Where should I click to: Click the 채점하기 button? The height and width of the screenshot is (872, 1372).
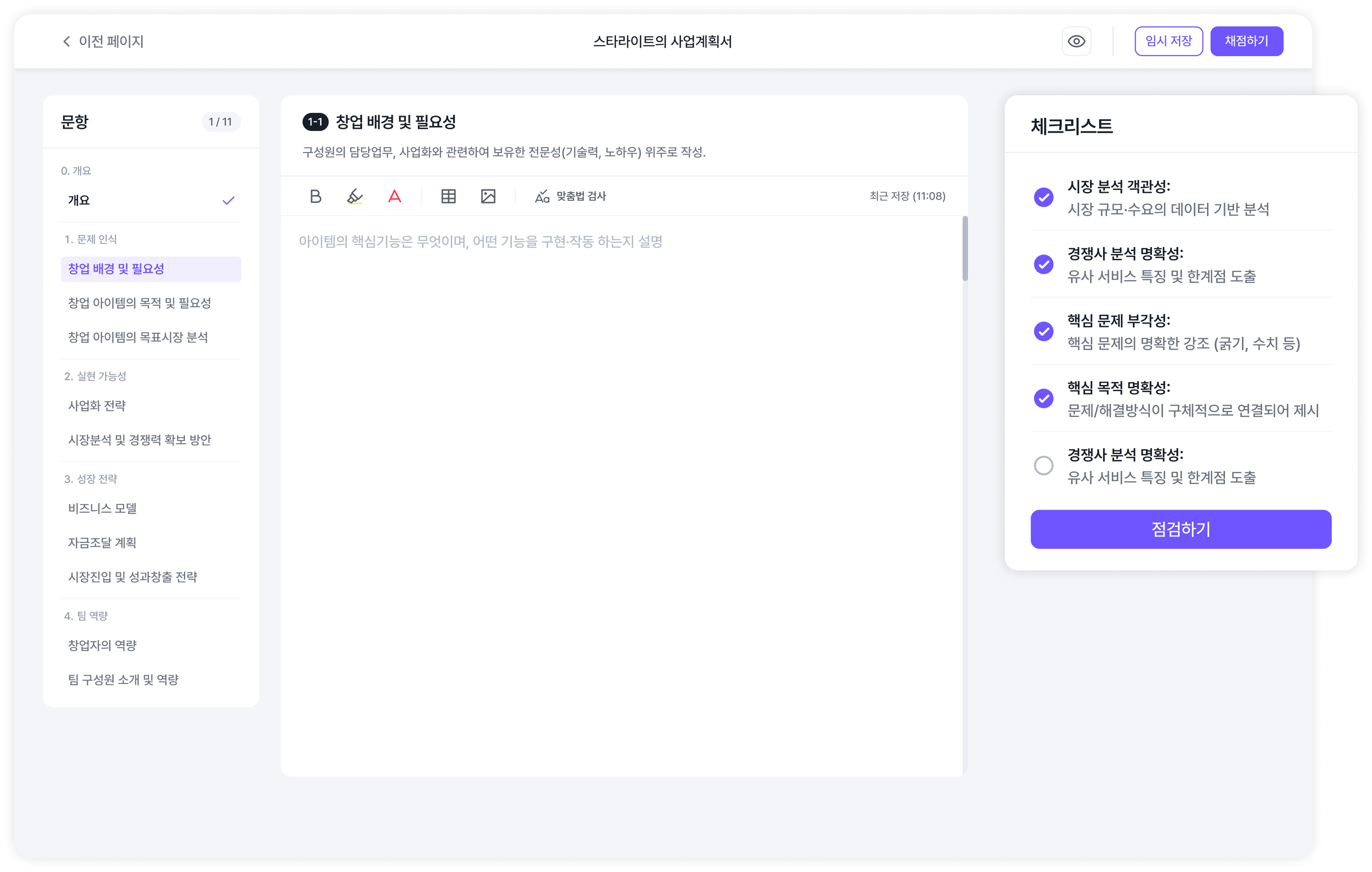click(x=1246, y=42)
